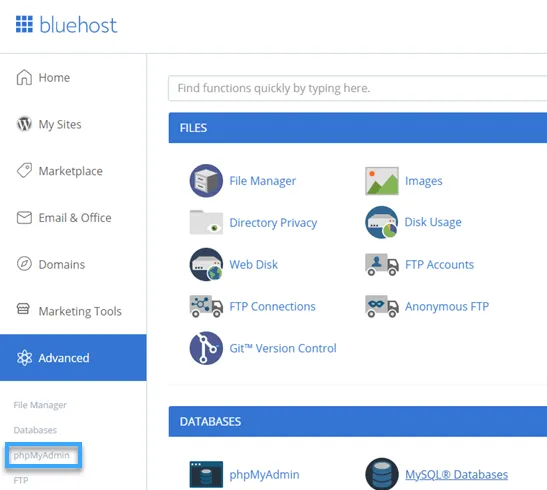Screen dimensions: 547x490
Task: Open the File Manager sub-item under Advanced
Action: pos(40,405)
